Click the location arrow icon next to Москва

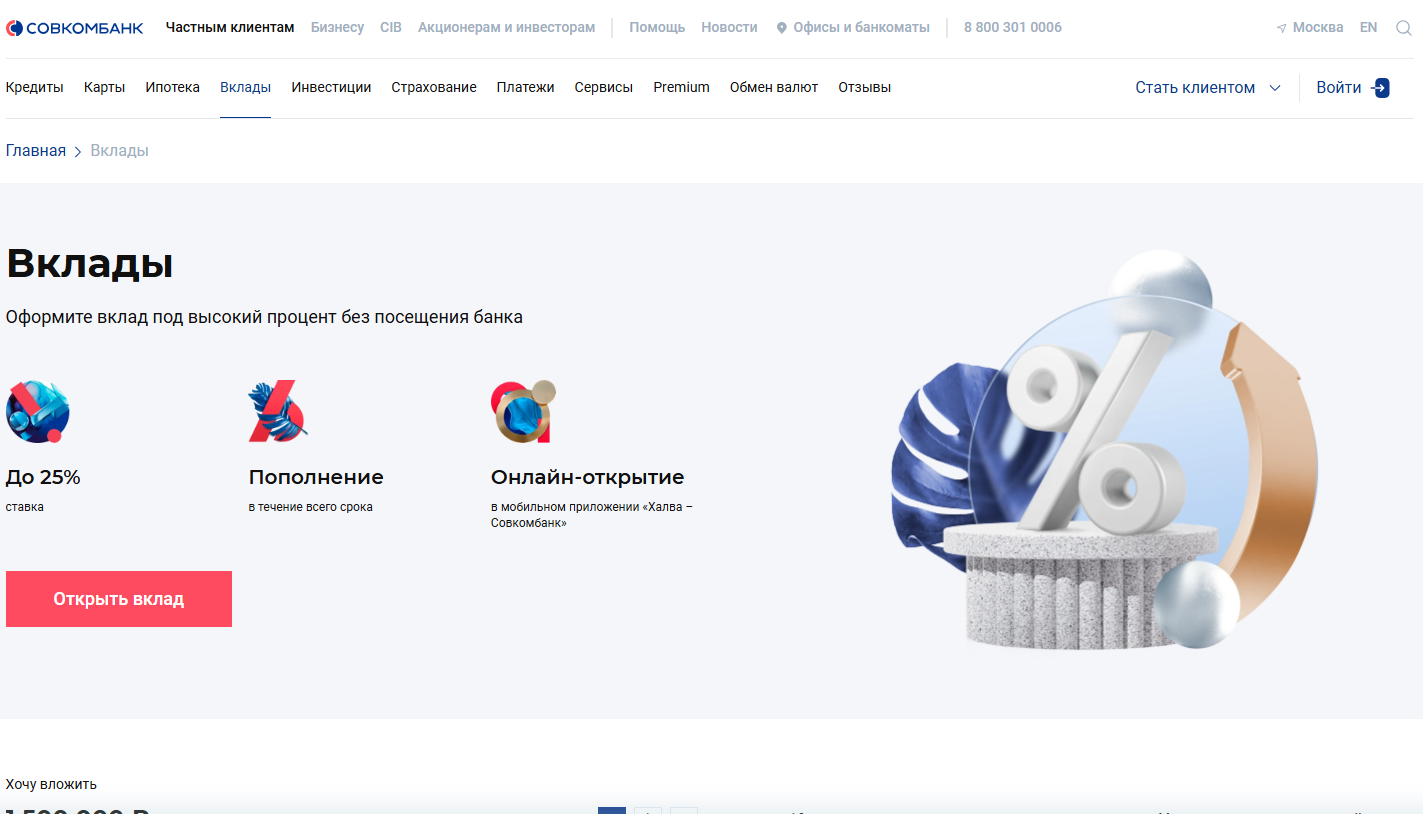[1281, 28]
